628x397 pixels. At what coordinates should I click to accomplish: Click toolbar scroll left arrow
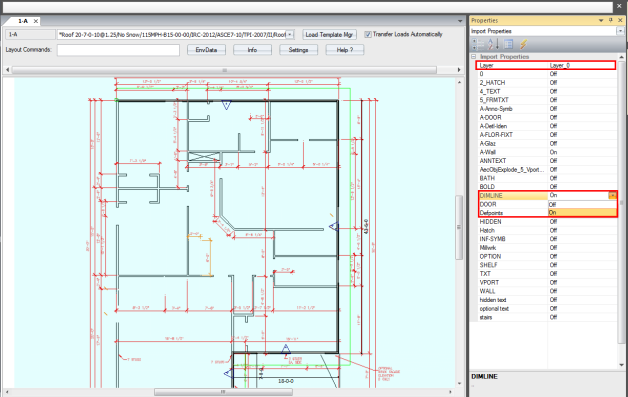point(7,70)
